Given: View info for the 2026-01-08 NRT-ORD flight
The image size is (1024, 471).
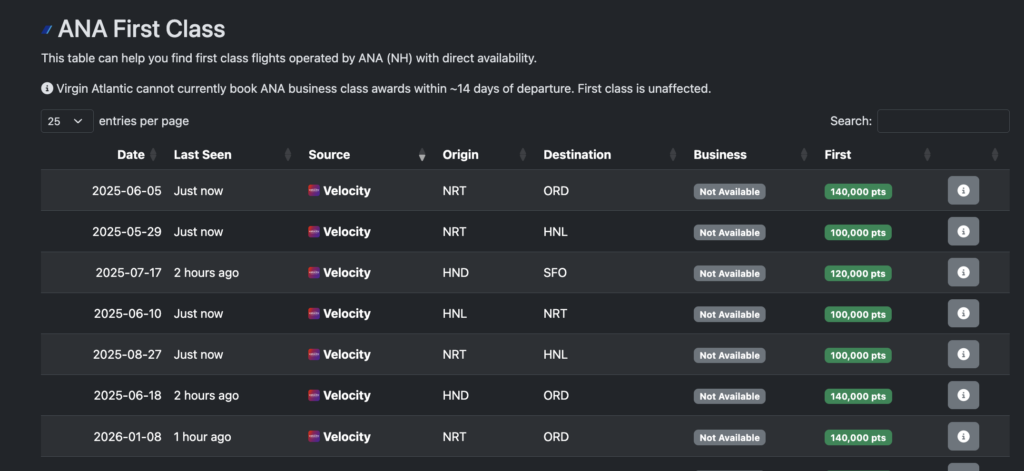Looking at the screenshot, I should pyautogui.click(x=963, y=436).
